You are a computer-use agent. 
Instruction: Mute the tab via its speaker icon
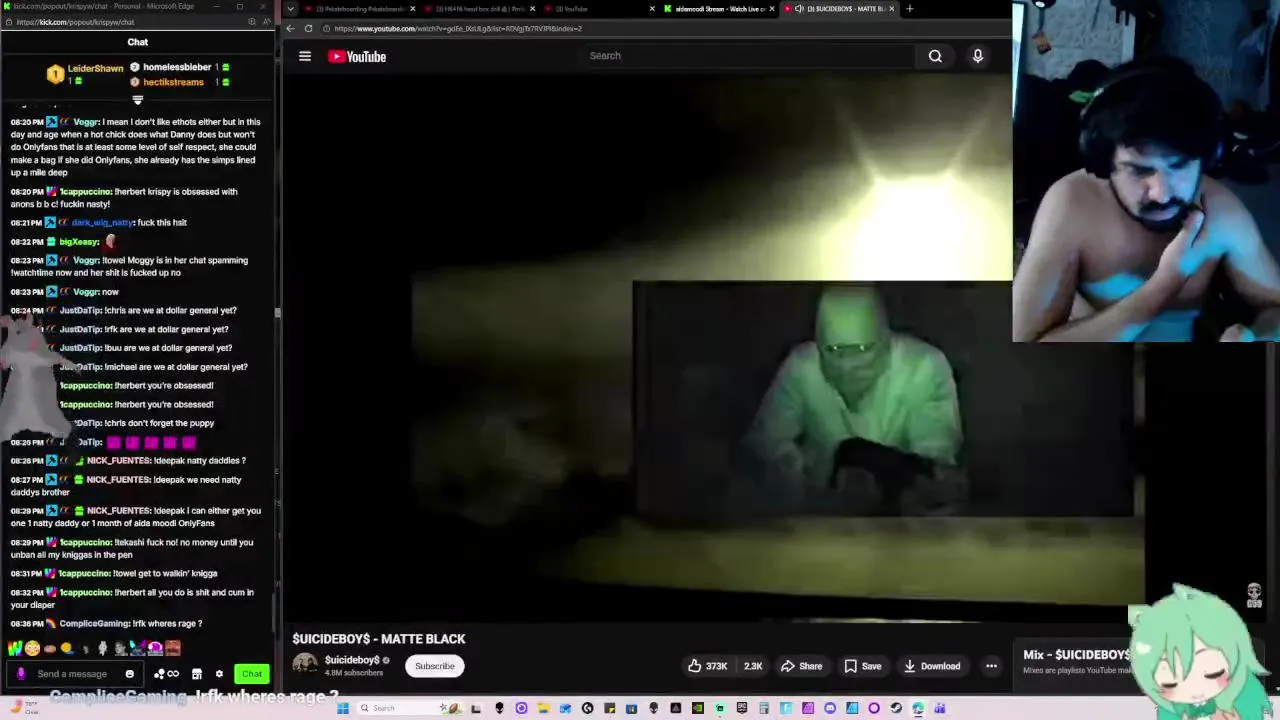799,9
